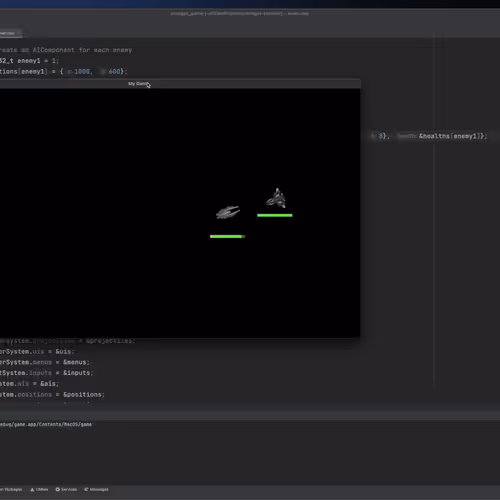
Task: Click the game.app path in run console
Action: (46, 424)
